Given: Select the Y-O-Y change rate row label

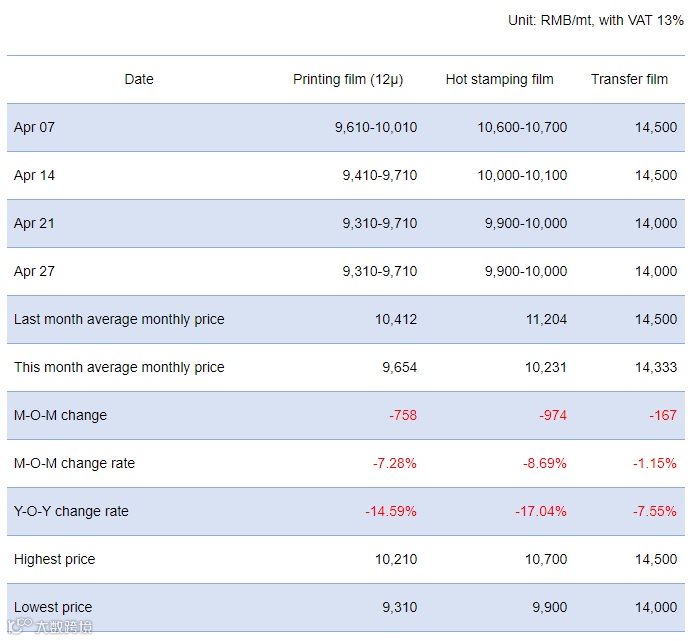Looking at the screenshot, I should click(71, 511).
